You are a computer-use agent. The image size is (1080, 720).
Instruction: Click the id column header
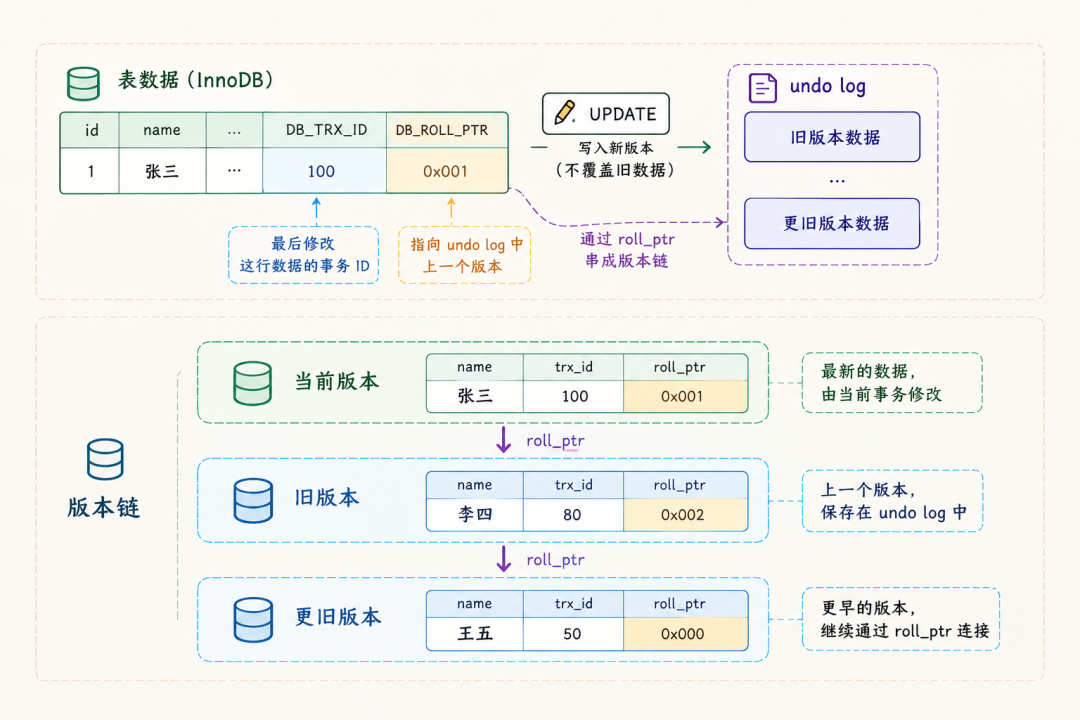pos(90,130)
